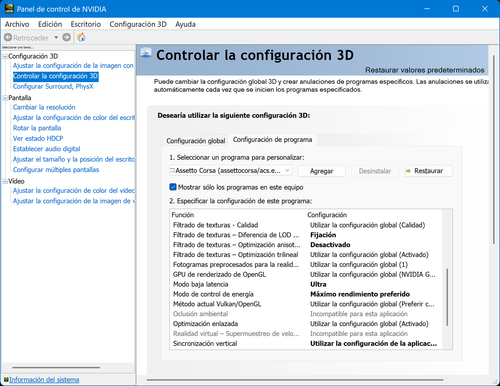The width and height of the screenshot is (500, 386).
Task: Open Ver estado HDCP
Action: click(x=38, y=138)
